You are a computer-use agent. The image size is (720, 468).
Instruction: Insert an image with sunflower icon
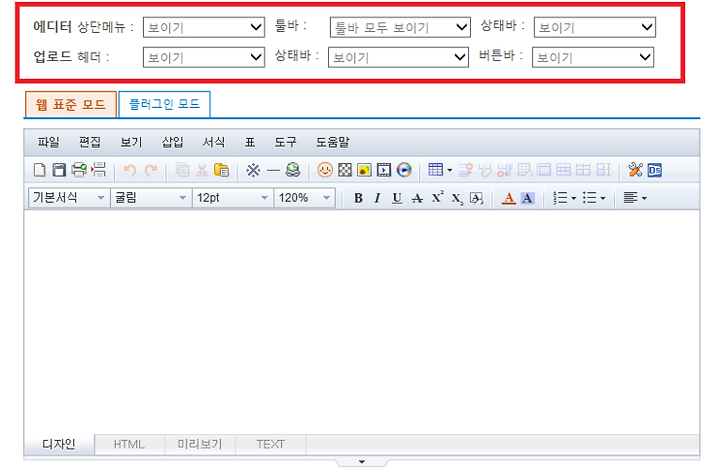click(x=365, y=170)
